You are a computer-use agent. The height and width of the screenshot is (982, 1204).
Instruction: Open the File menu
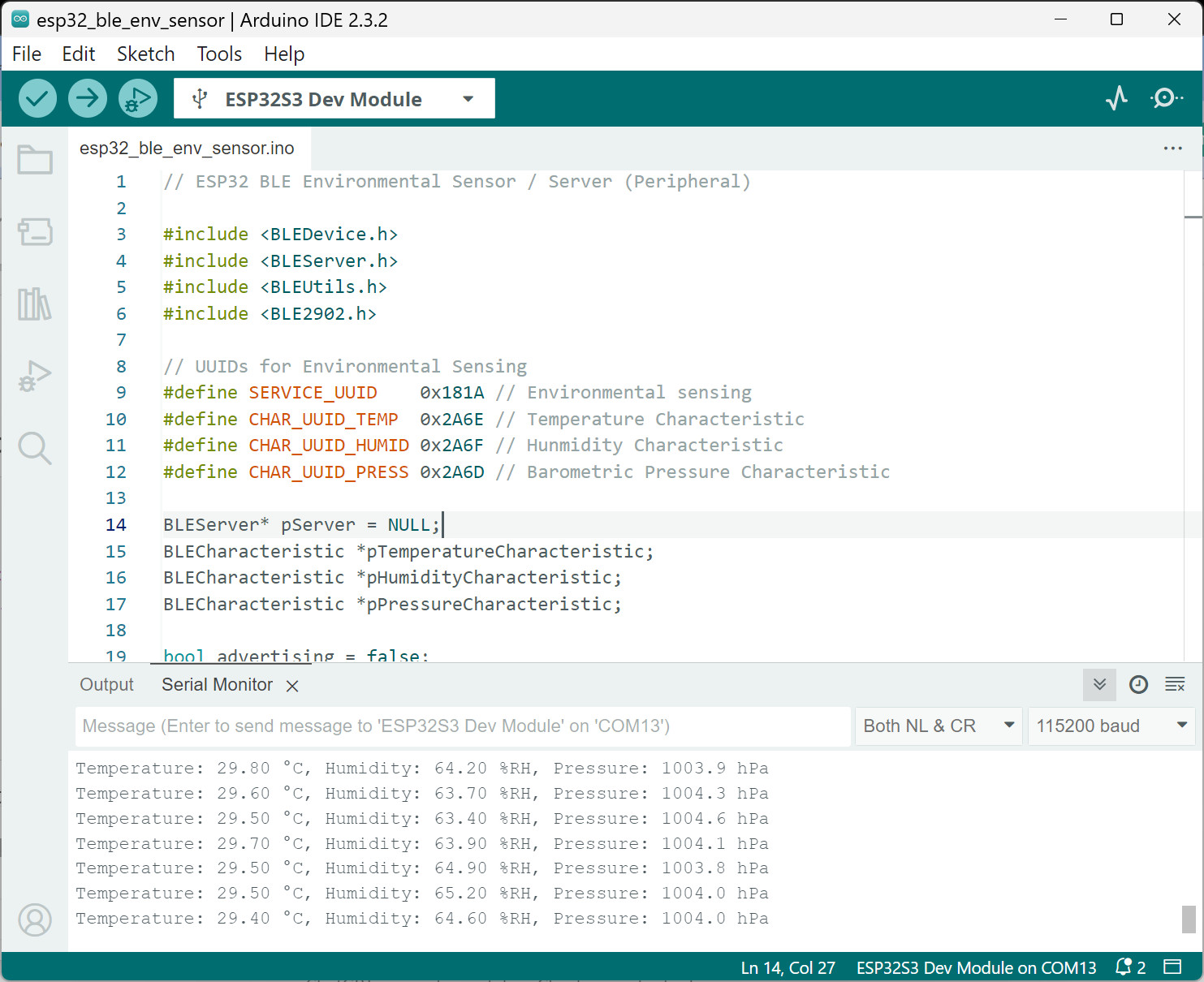tap(27, 54)
